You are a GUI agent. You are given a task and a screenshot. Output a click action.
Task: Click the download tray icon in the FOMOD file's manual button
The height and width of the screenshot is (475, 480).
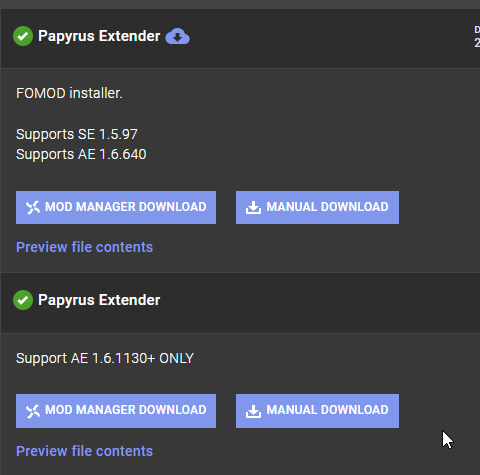(253, 207)
